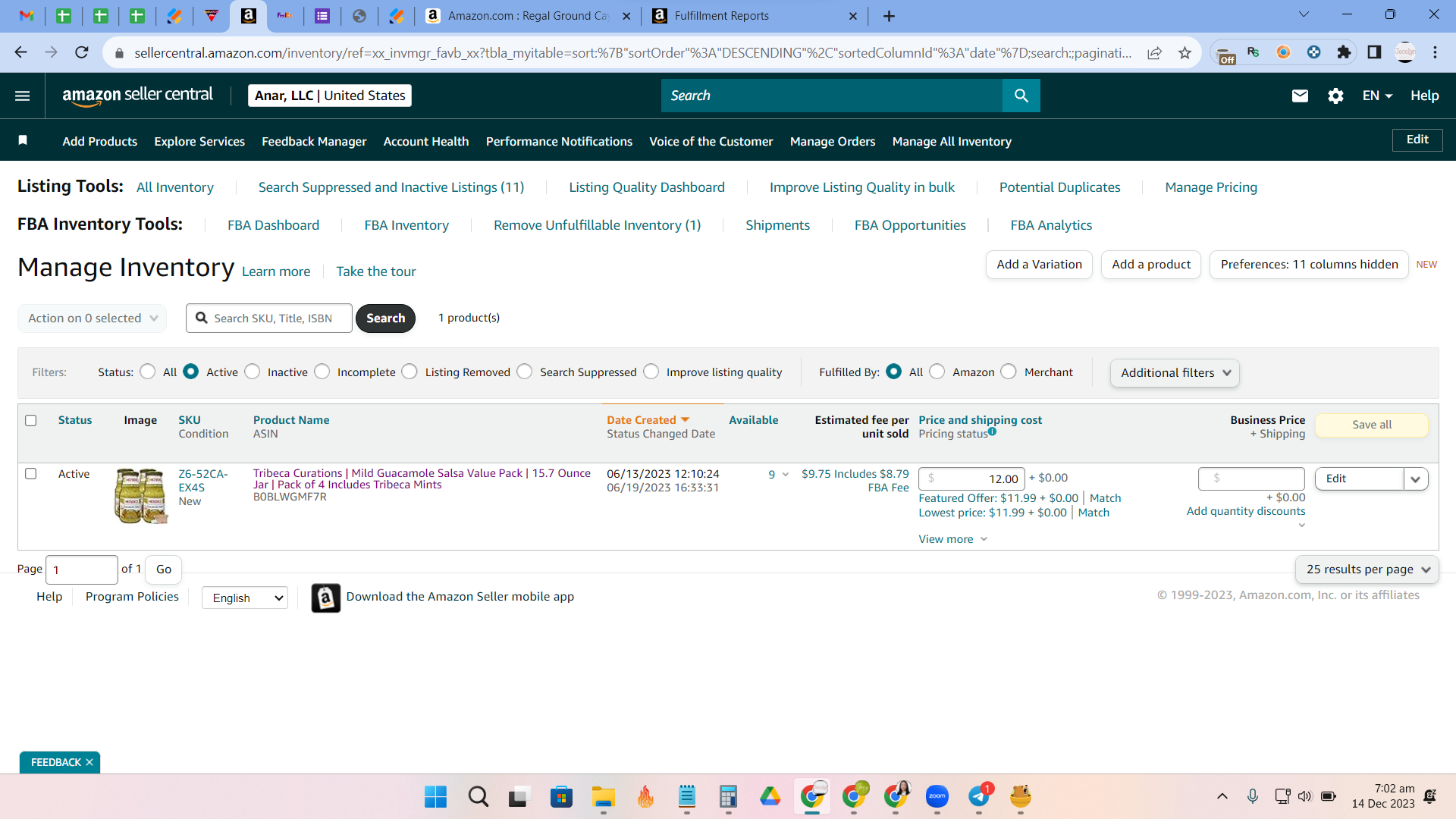The image size is (1456, 819).
Task: Click the salsa jar product thumbnail
Action: point(140,495)
